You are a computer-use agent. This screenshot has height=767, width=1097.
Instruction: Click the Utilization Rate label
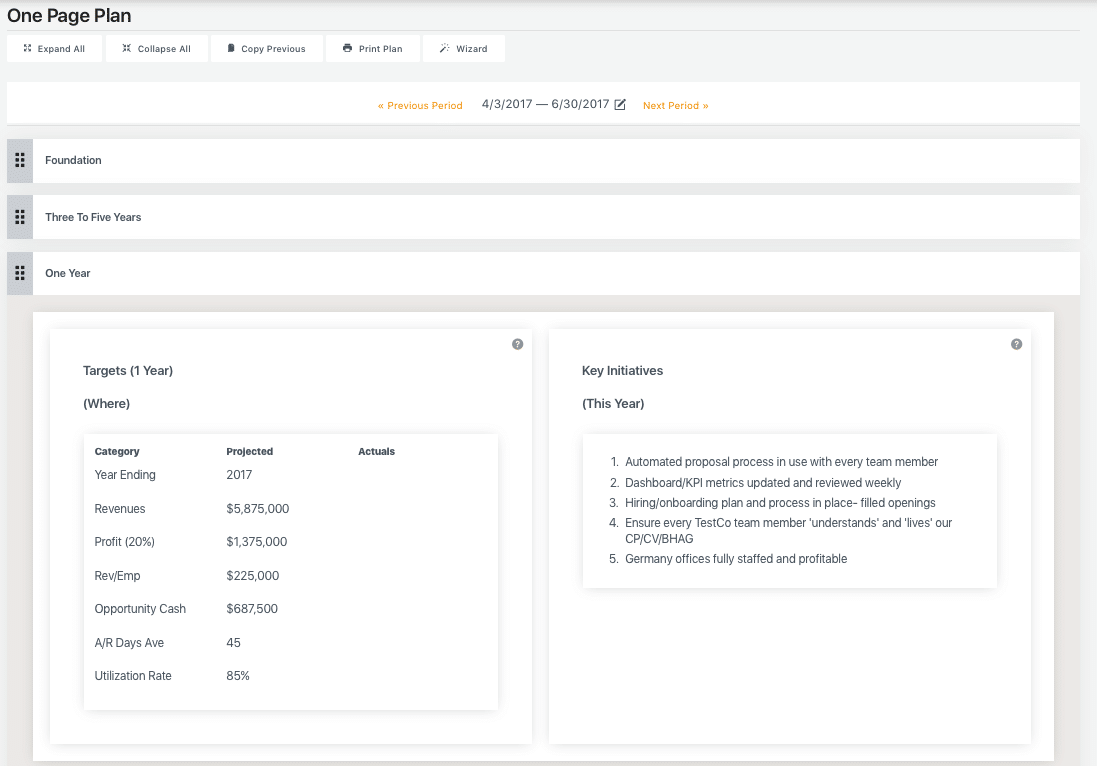(x=133, y=676)
